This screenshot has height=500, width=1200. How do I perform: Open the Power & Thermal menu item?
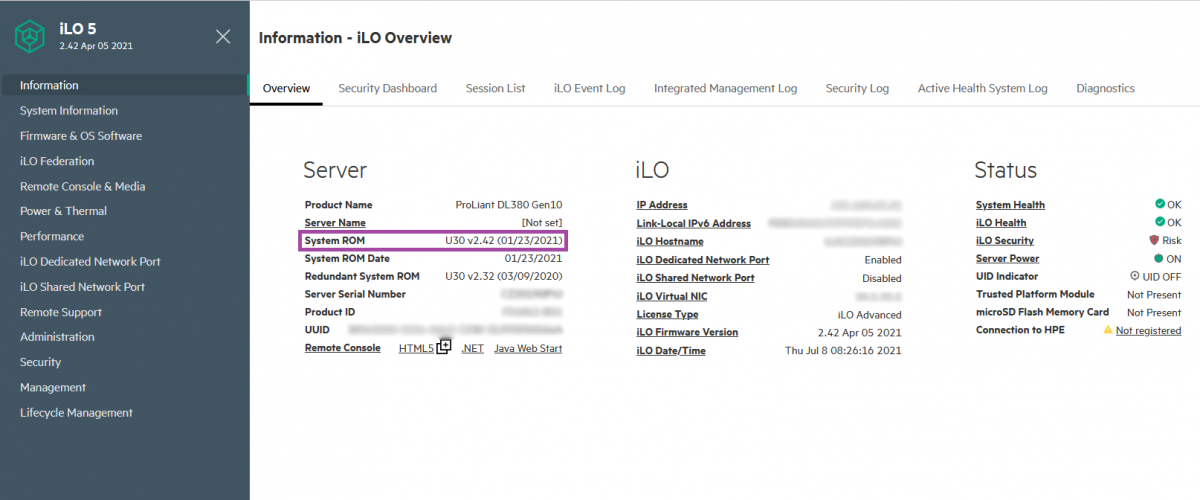(63, 211)
